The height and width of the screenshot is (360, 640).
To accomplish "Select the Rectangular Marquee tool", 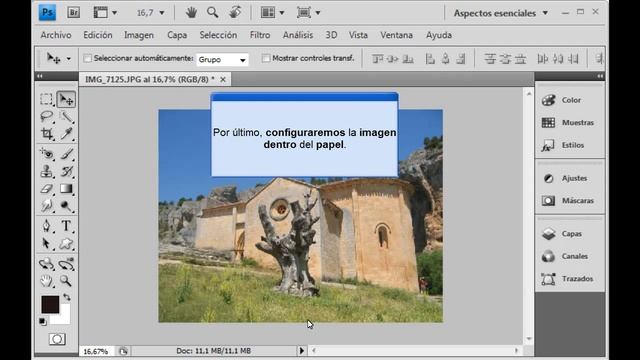I will (x=47, y=99).
